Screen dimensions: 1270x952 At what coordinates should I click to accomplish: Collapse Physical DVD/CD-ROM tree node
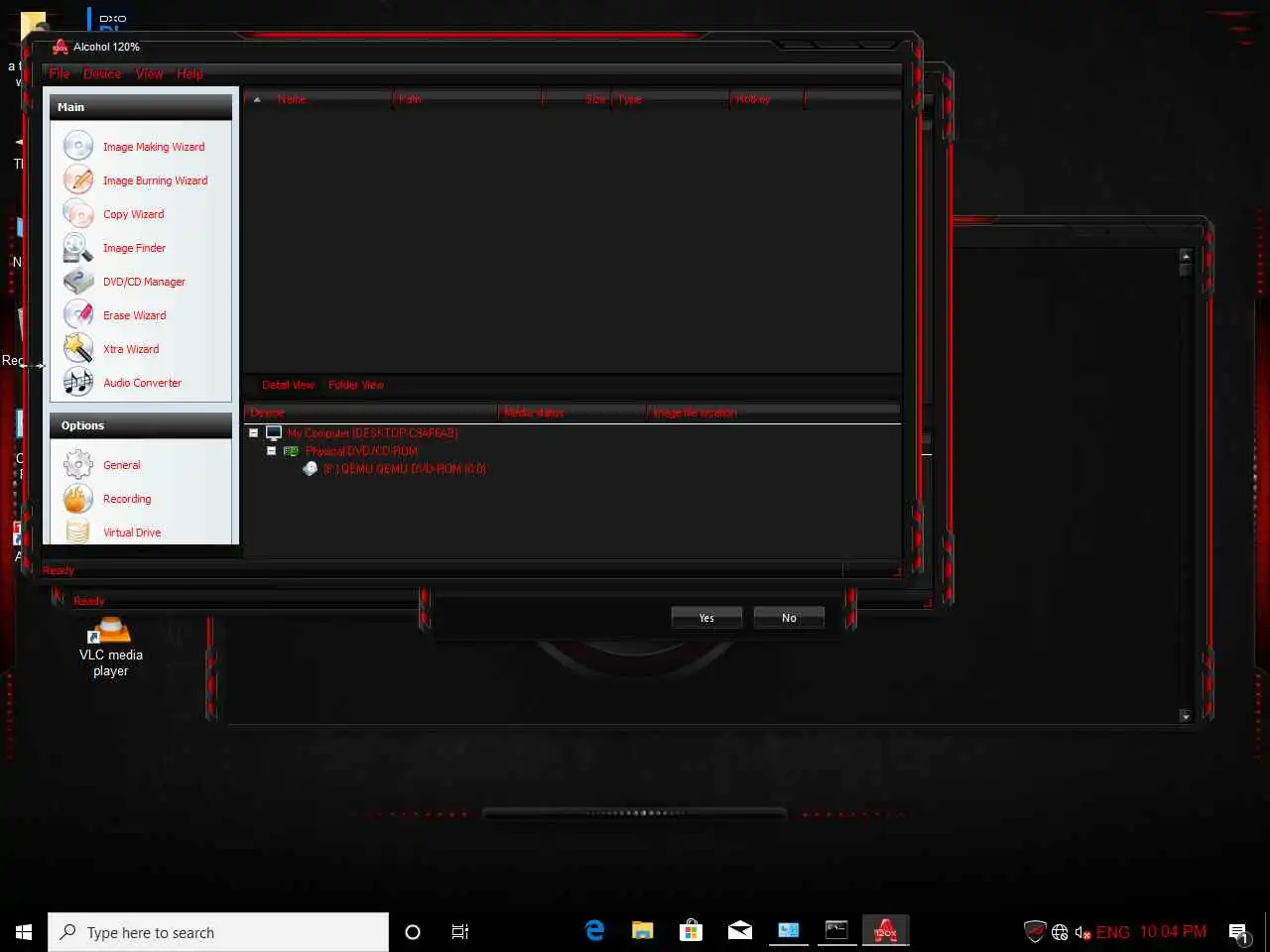point(271,451)
